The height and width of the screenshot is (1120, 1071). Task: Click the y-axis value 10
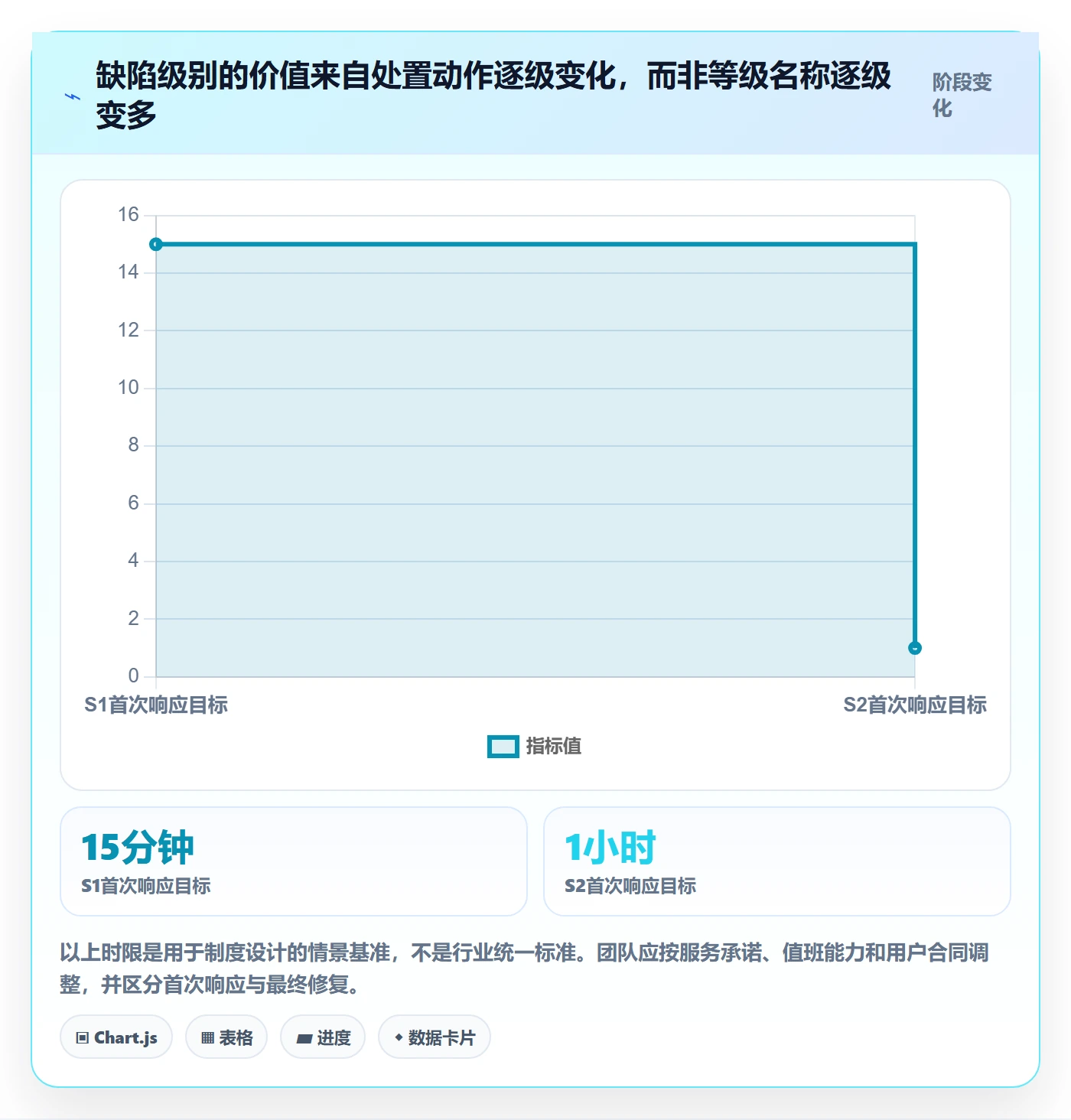tap(129, 388)
